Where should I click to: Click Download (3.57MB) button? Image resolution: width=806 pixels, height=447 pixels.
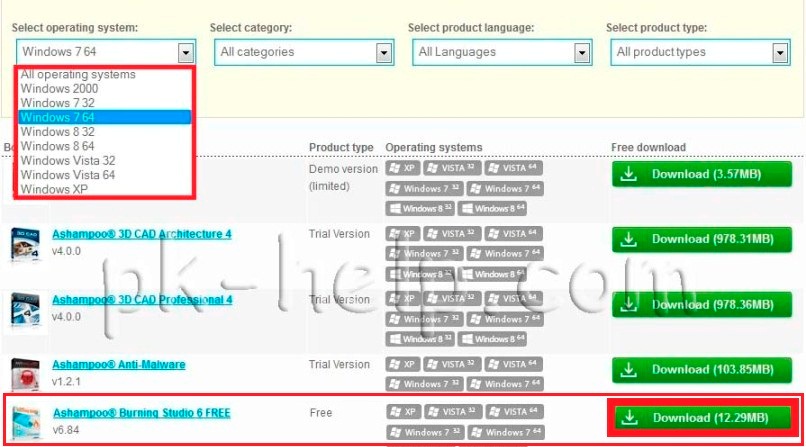[x=702, y=174]
